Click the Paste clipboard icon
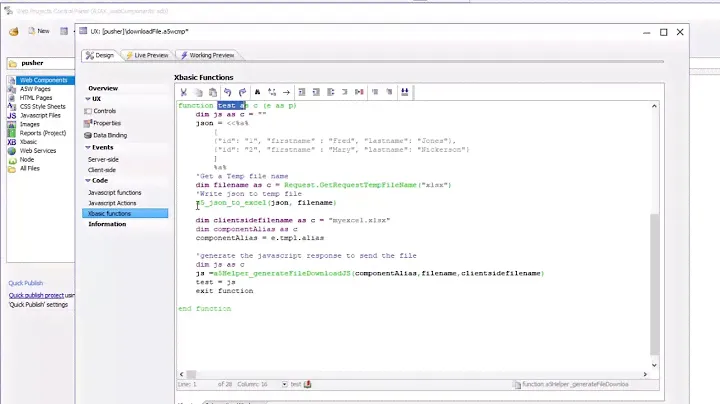The width and height of the screenshot is (720, 404). [x=213, y=91]
